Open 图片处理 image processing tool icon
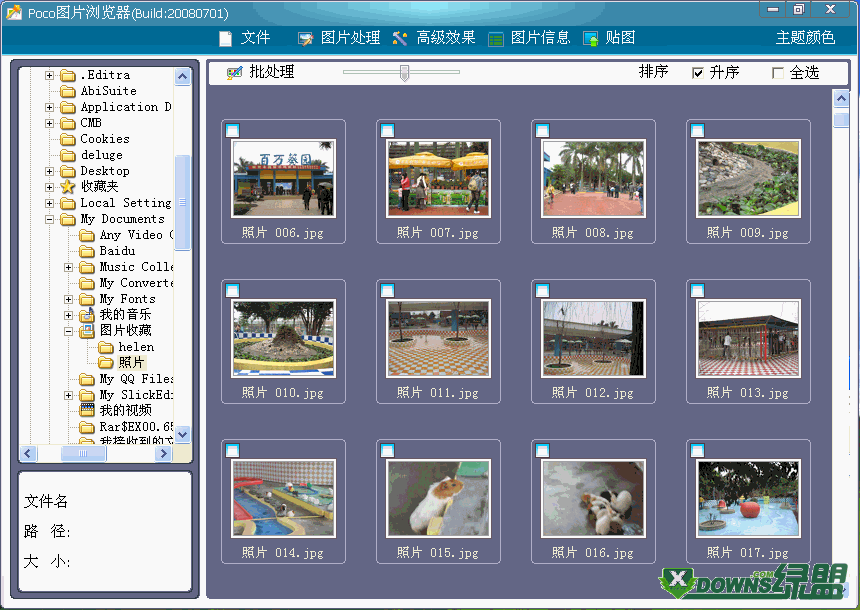 (x=306, y=38)
